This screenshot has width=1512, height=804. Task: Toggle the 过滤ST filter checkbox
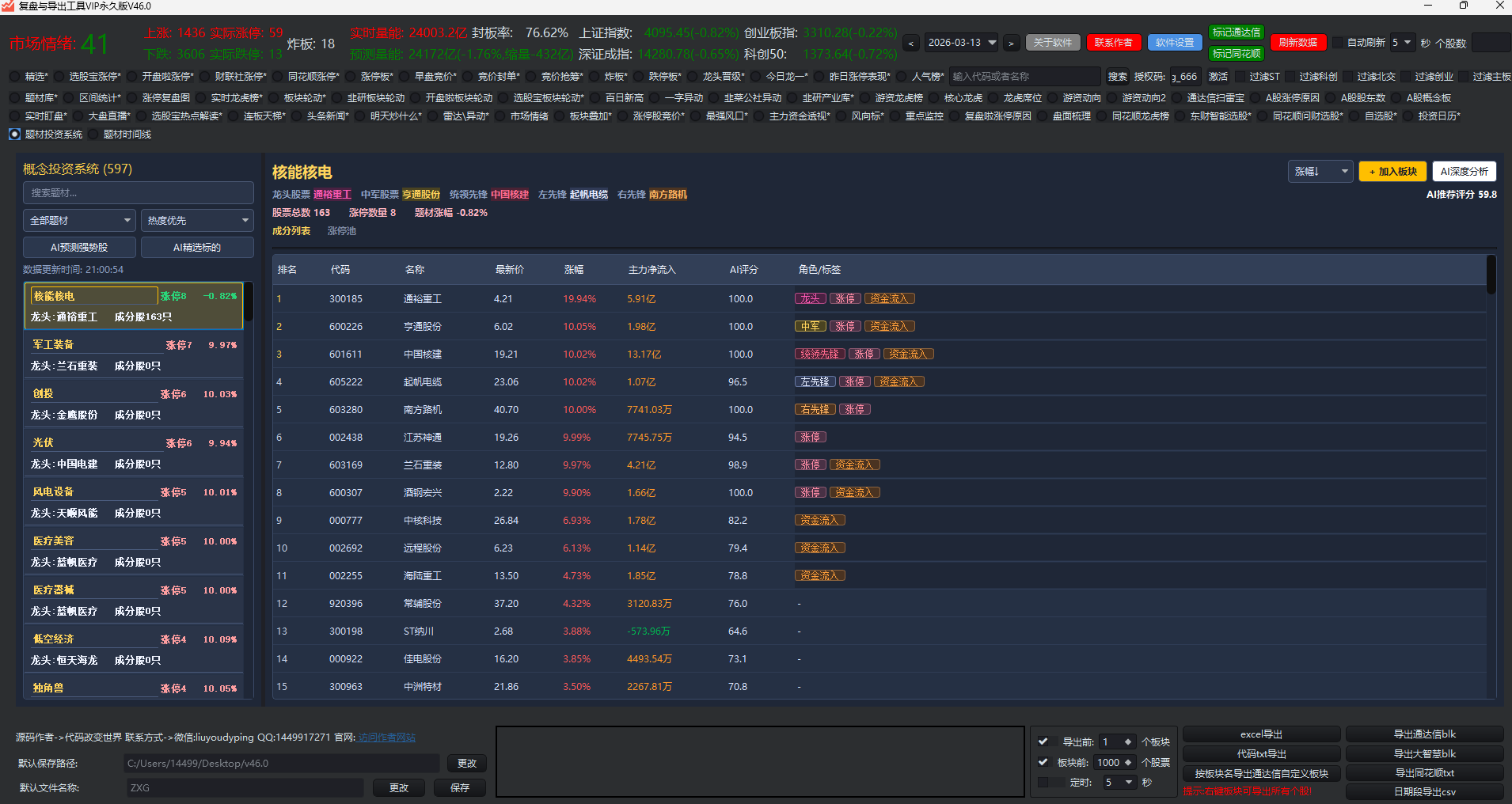point(1240,77)
